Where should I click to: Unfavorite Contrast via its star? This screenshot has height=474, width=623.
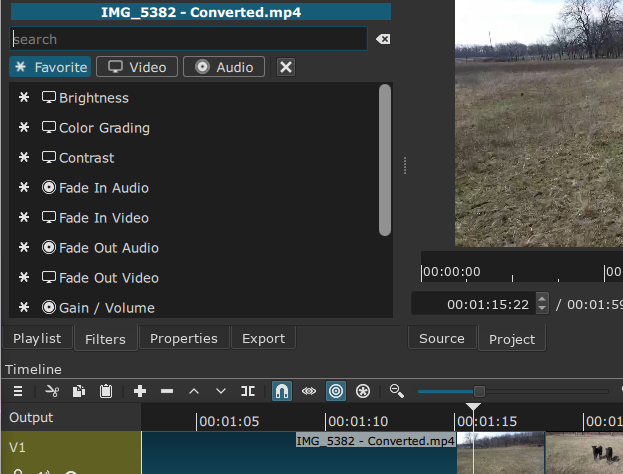(x=24, y=157)
